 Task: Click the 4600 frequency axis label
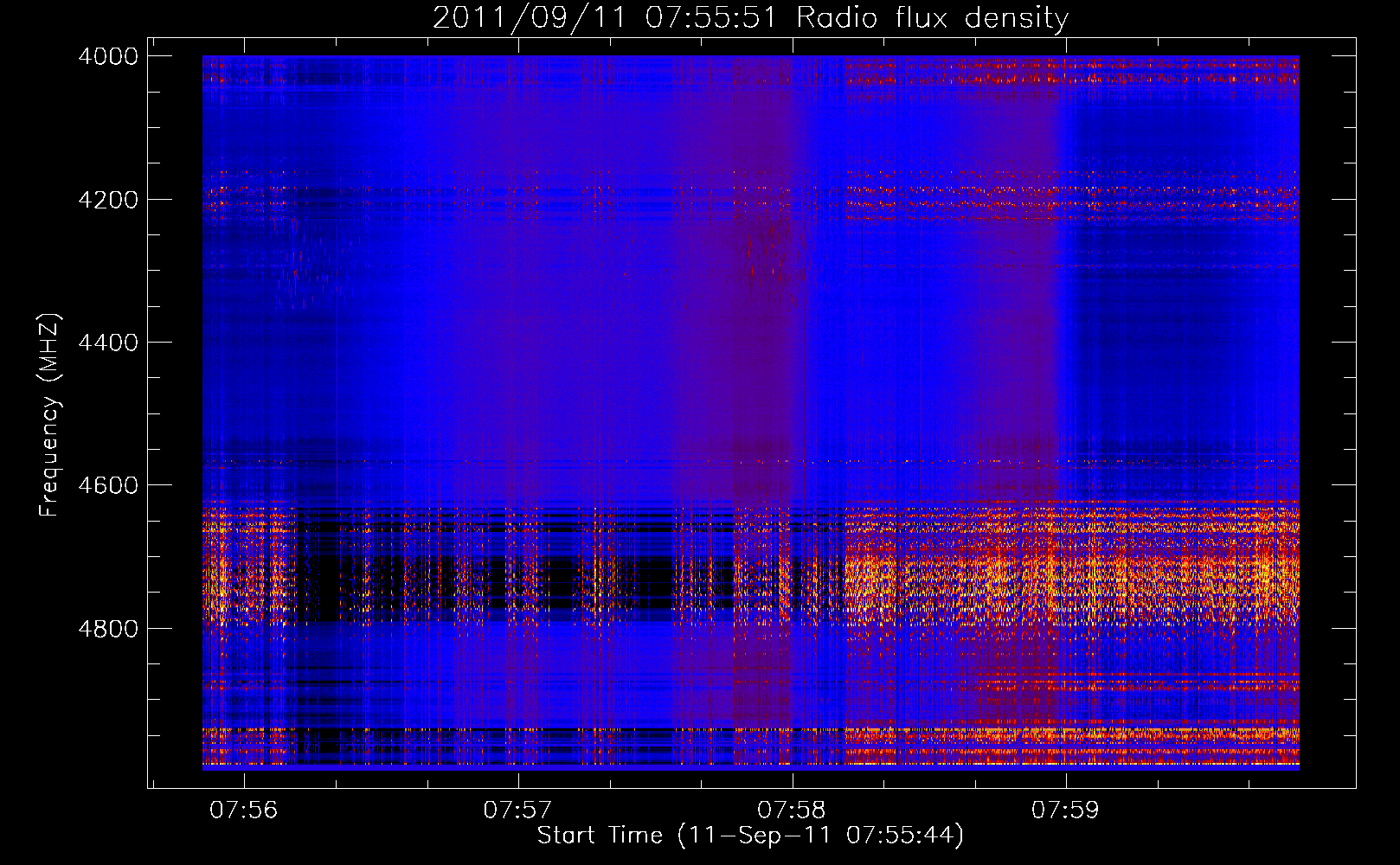point(108,485)
